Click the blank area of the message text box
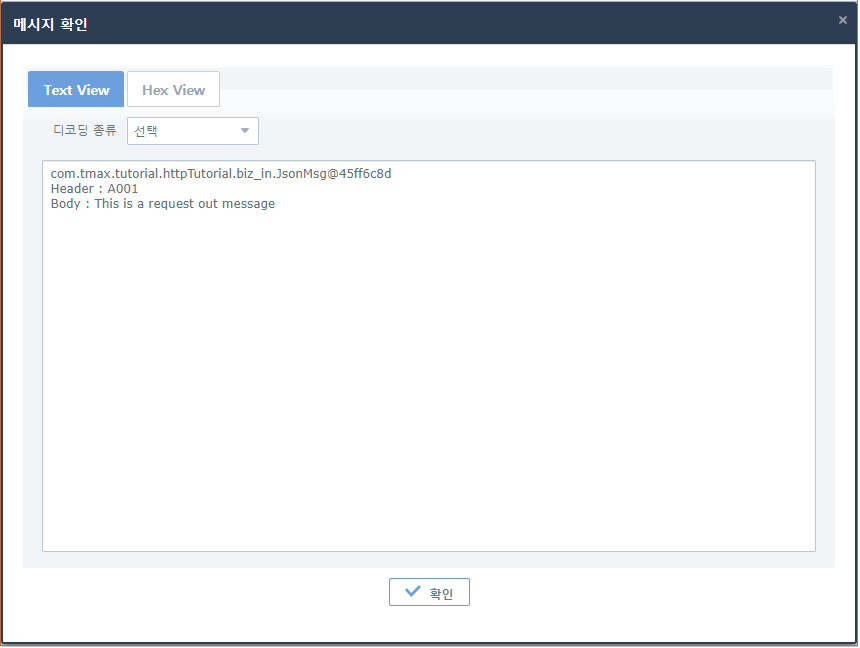Screen dimensions: 860x648 click(428, 380)
